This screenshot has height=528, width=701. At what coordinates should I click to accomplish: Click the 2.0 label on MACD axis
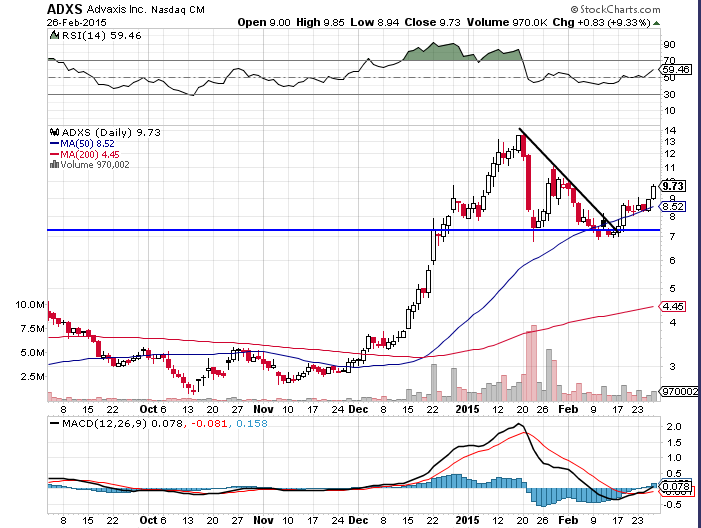click(673, 427)
